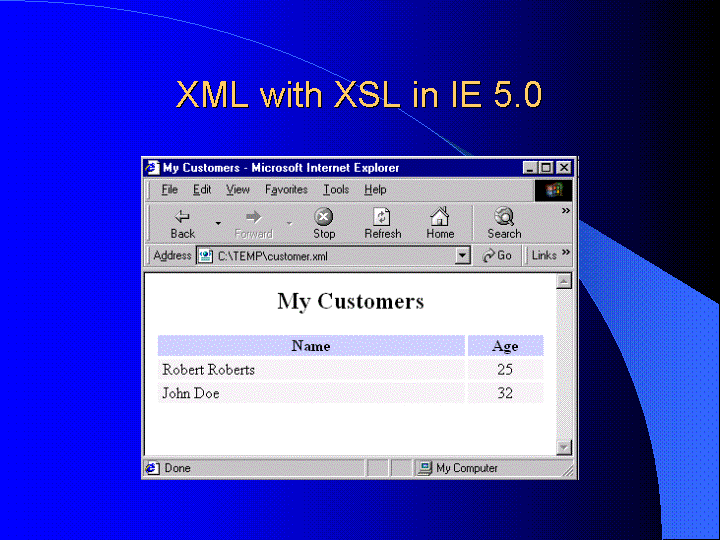
Task: Click the XML file icon in the address bar
Action: [x=205, y=256]
